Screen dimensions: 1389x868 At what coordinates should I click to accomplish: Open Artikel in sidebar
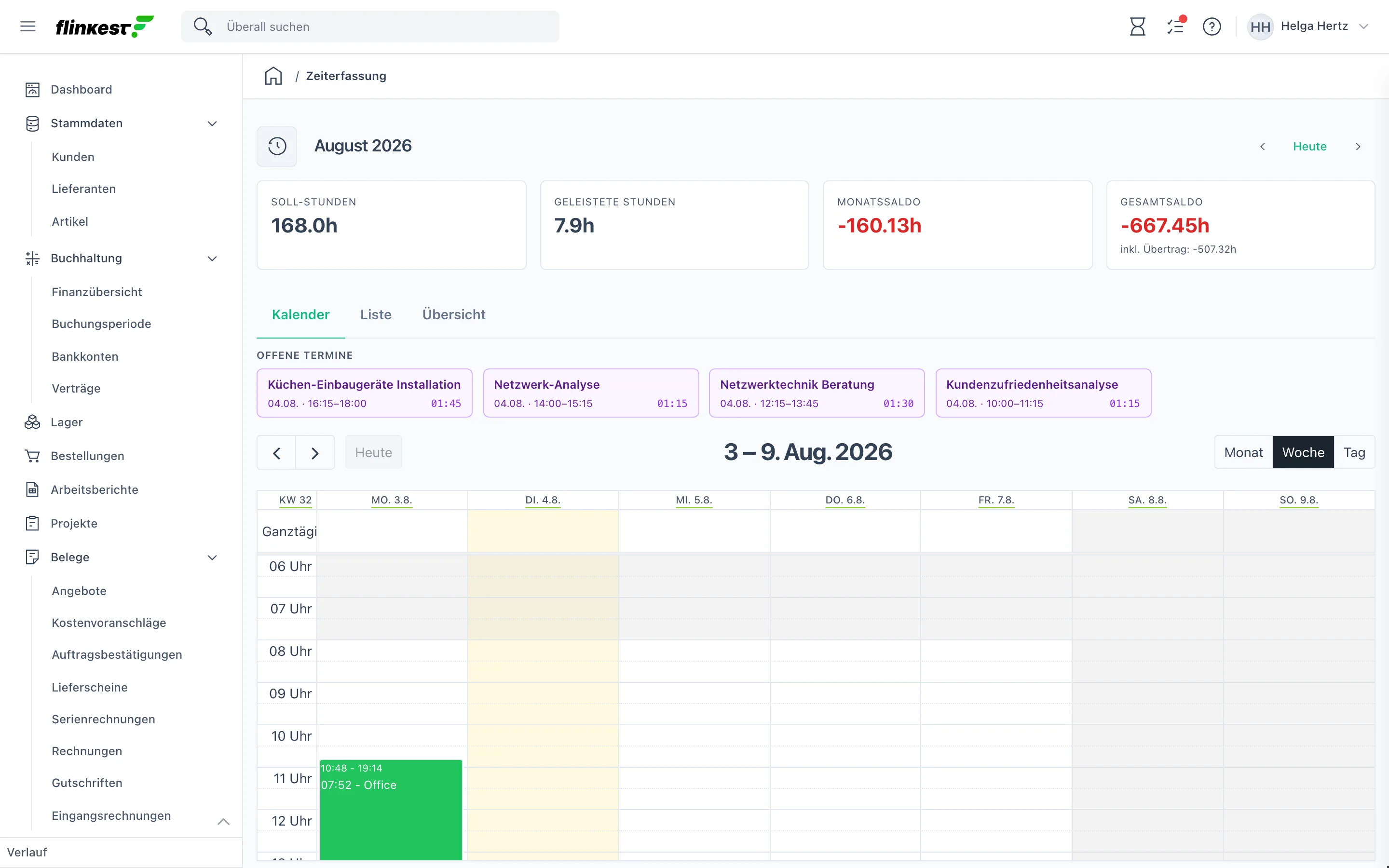click(70, 222)
